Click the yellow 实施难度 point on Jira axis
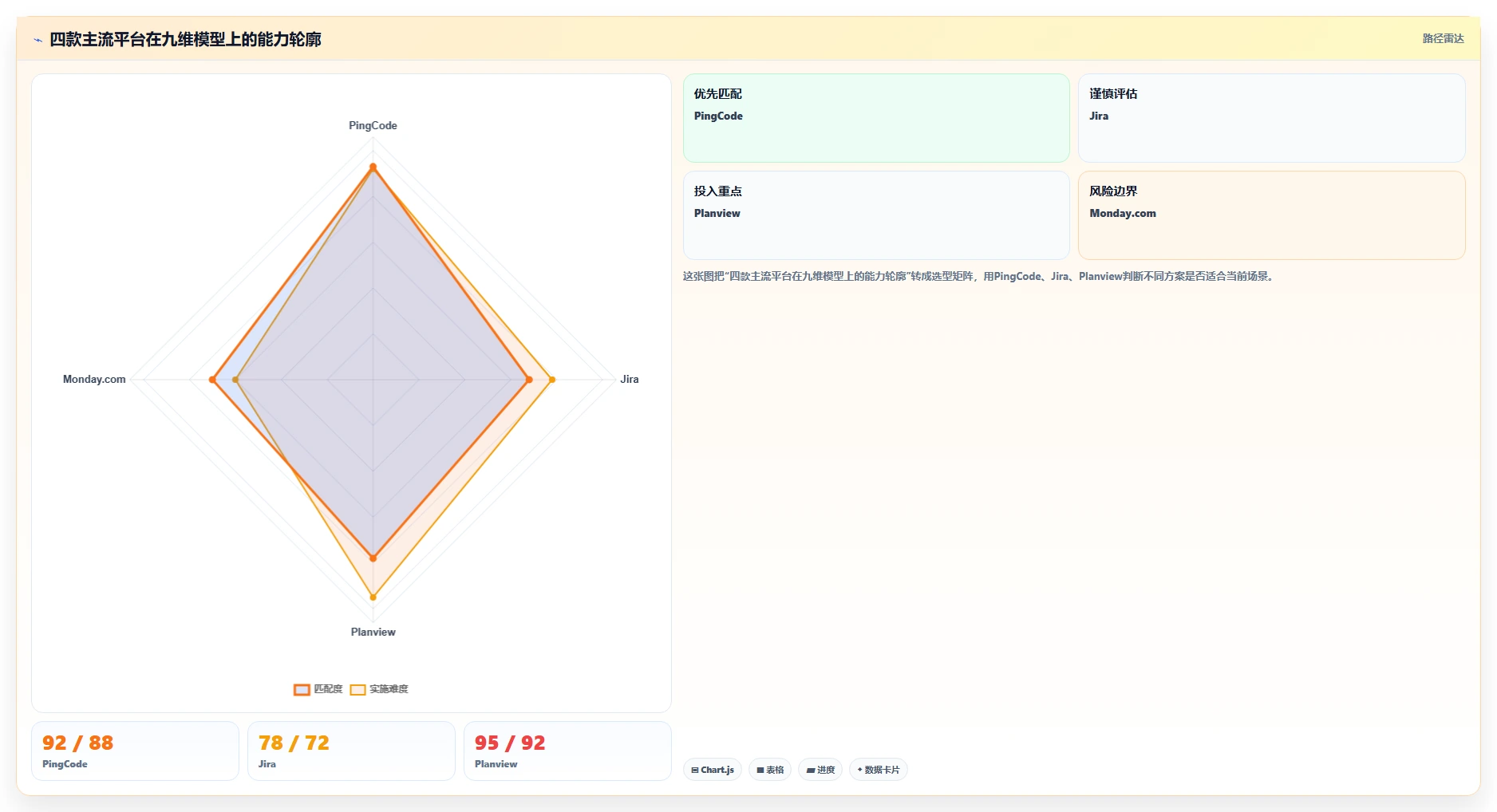The image size is (1497, 812). click(551, 380)
